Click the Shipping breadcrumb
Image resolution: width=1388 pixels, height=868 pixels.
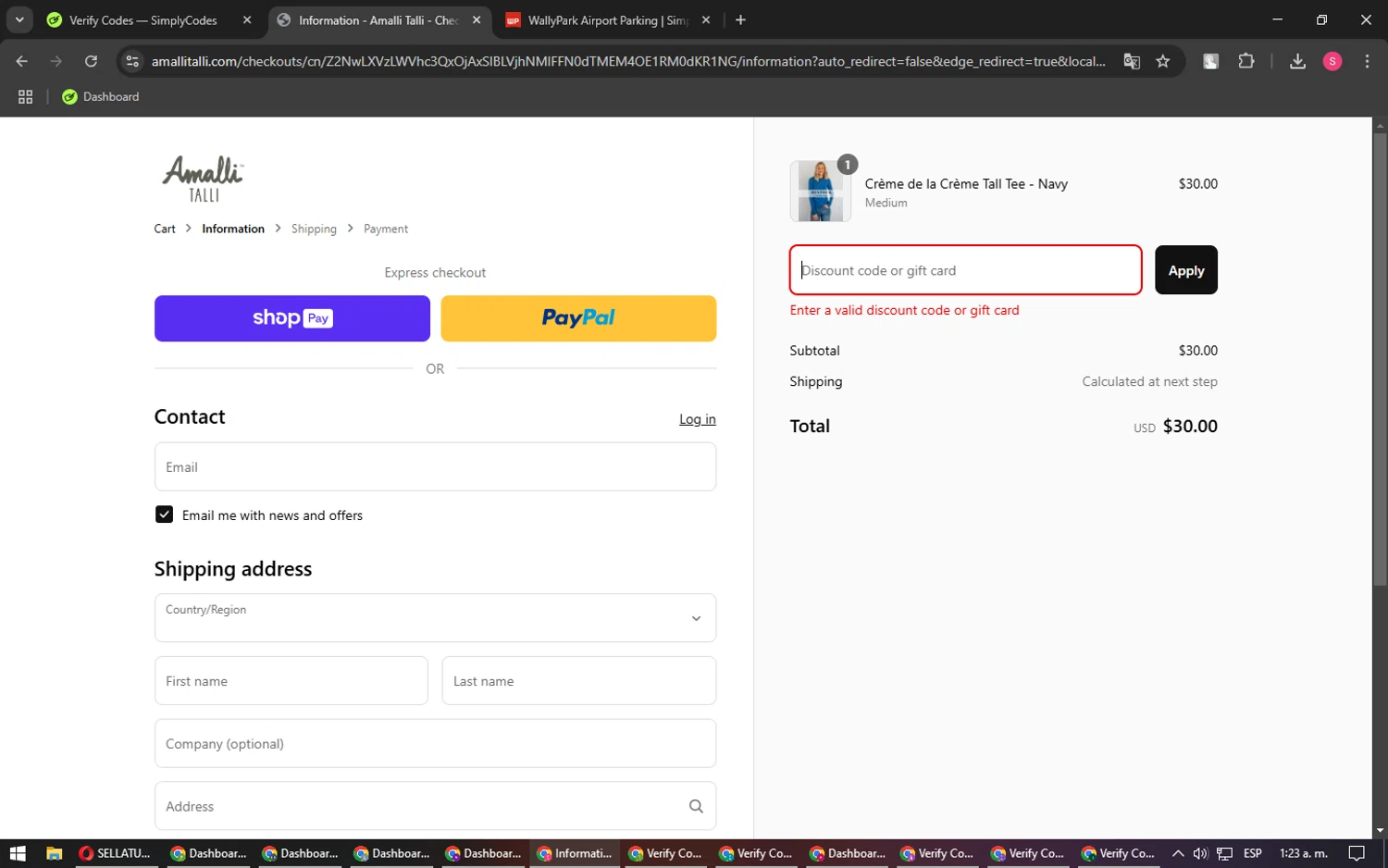314,229
